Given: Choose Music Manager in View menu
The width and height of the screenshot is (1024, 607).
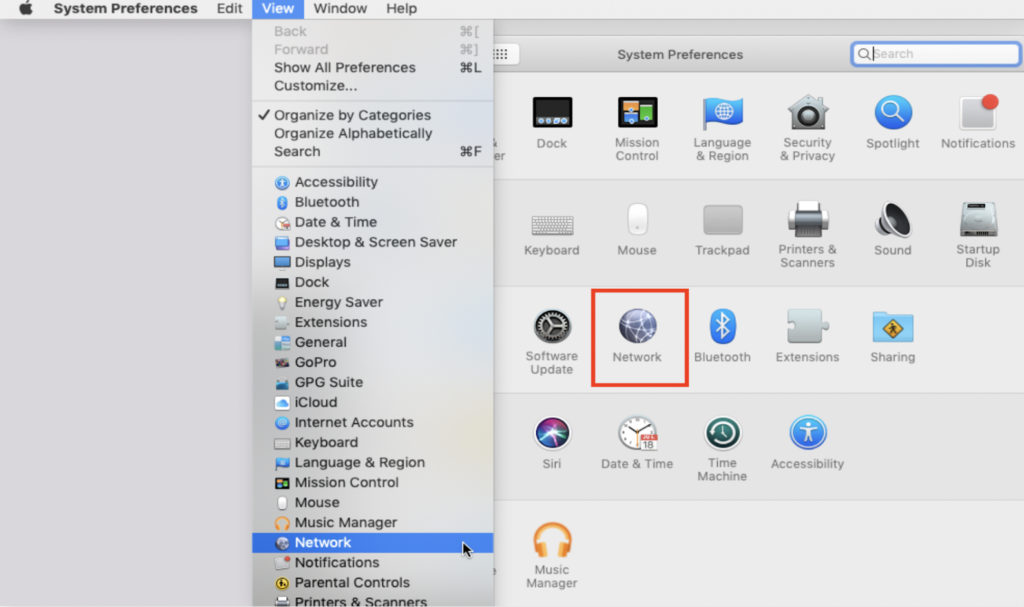Looking at the screenshot, I should click(373, 523).
